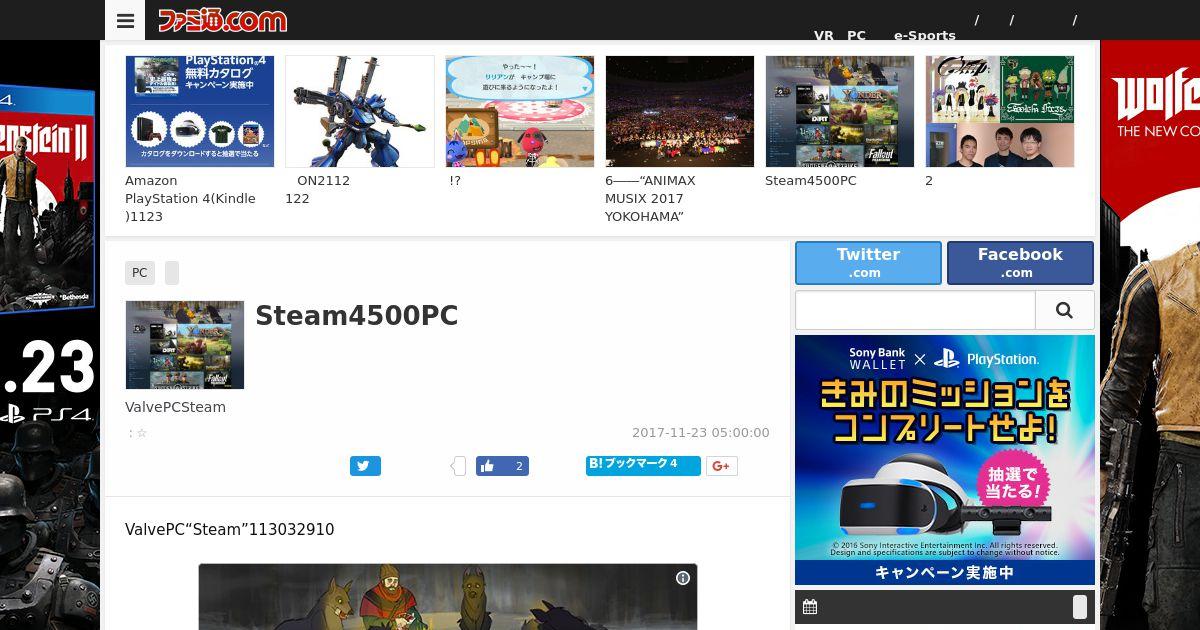Open the Animal Crossing camp thumbnail

(520, 111)
